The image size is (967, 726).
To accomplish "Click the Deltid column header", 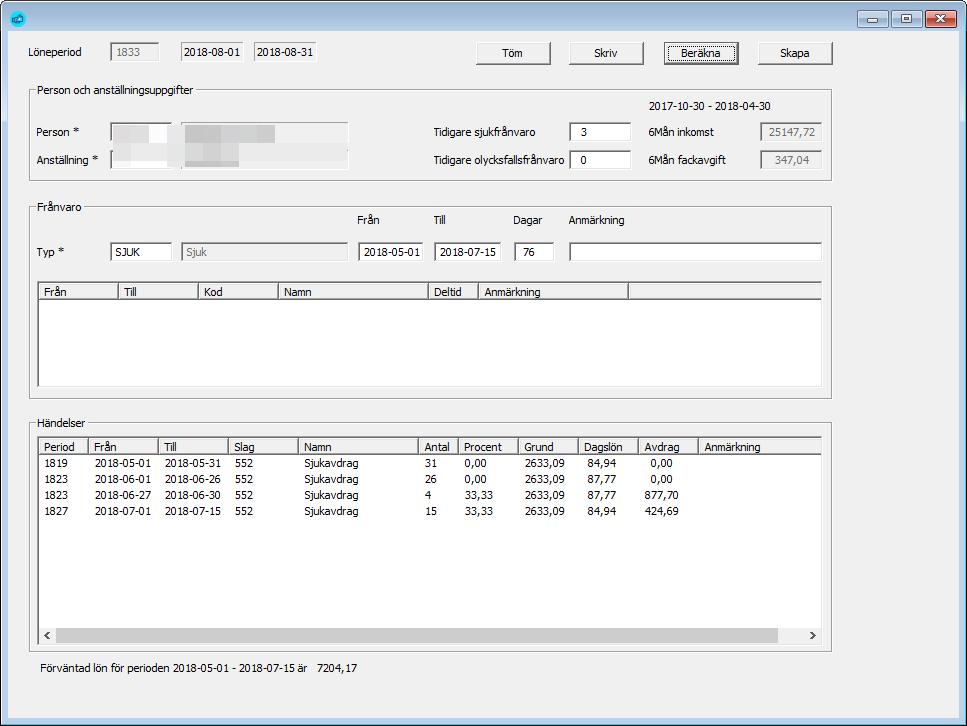I will (453, 292).
